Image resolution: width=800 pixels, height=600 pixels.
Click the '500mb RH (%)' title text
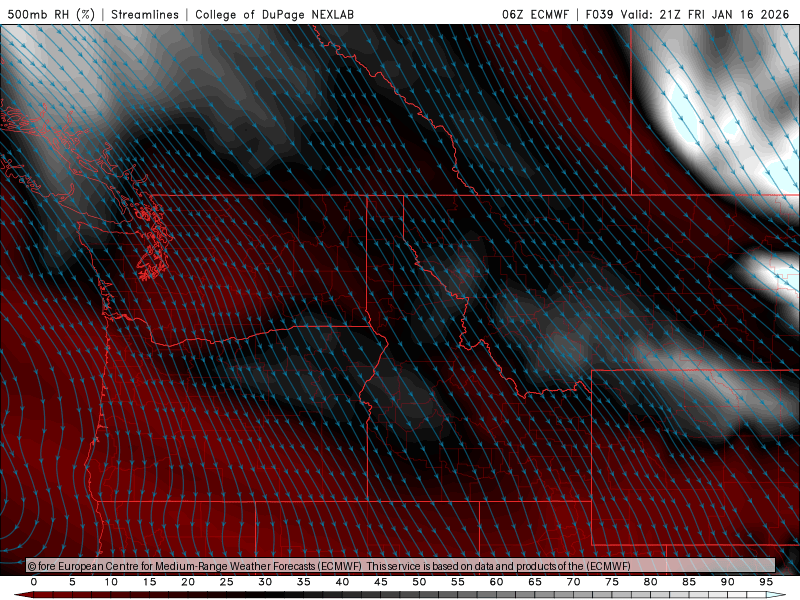click(51, 14)
